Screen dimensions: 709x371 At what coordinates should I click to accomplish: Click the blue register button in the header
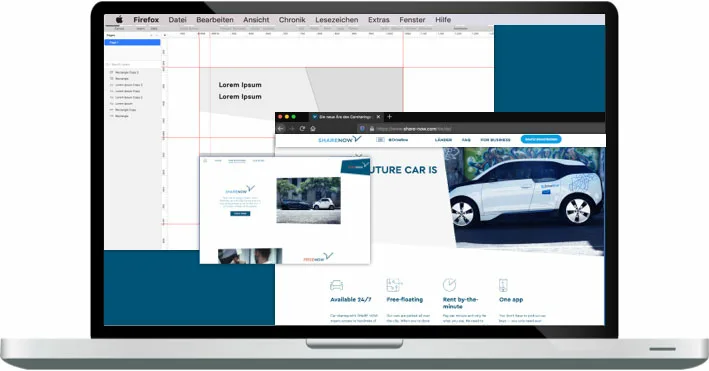541,139
